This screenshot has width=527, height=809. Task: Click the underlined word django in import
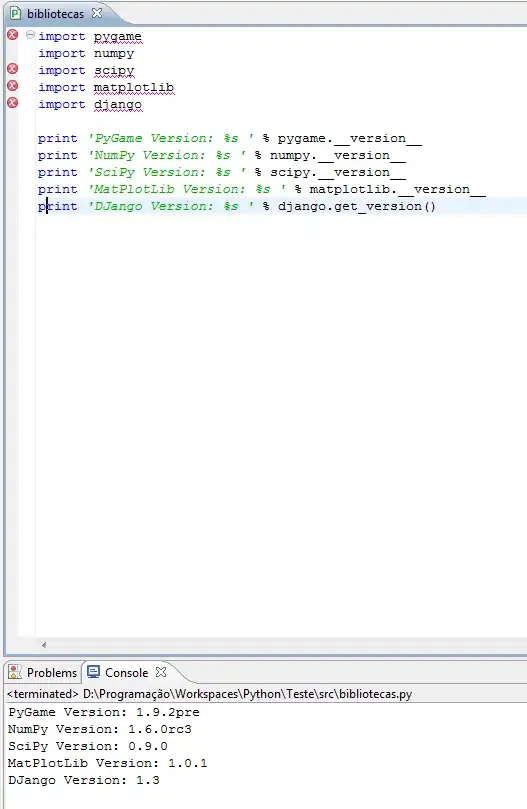118,105
